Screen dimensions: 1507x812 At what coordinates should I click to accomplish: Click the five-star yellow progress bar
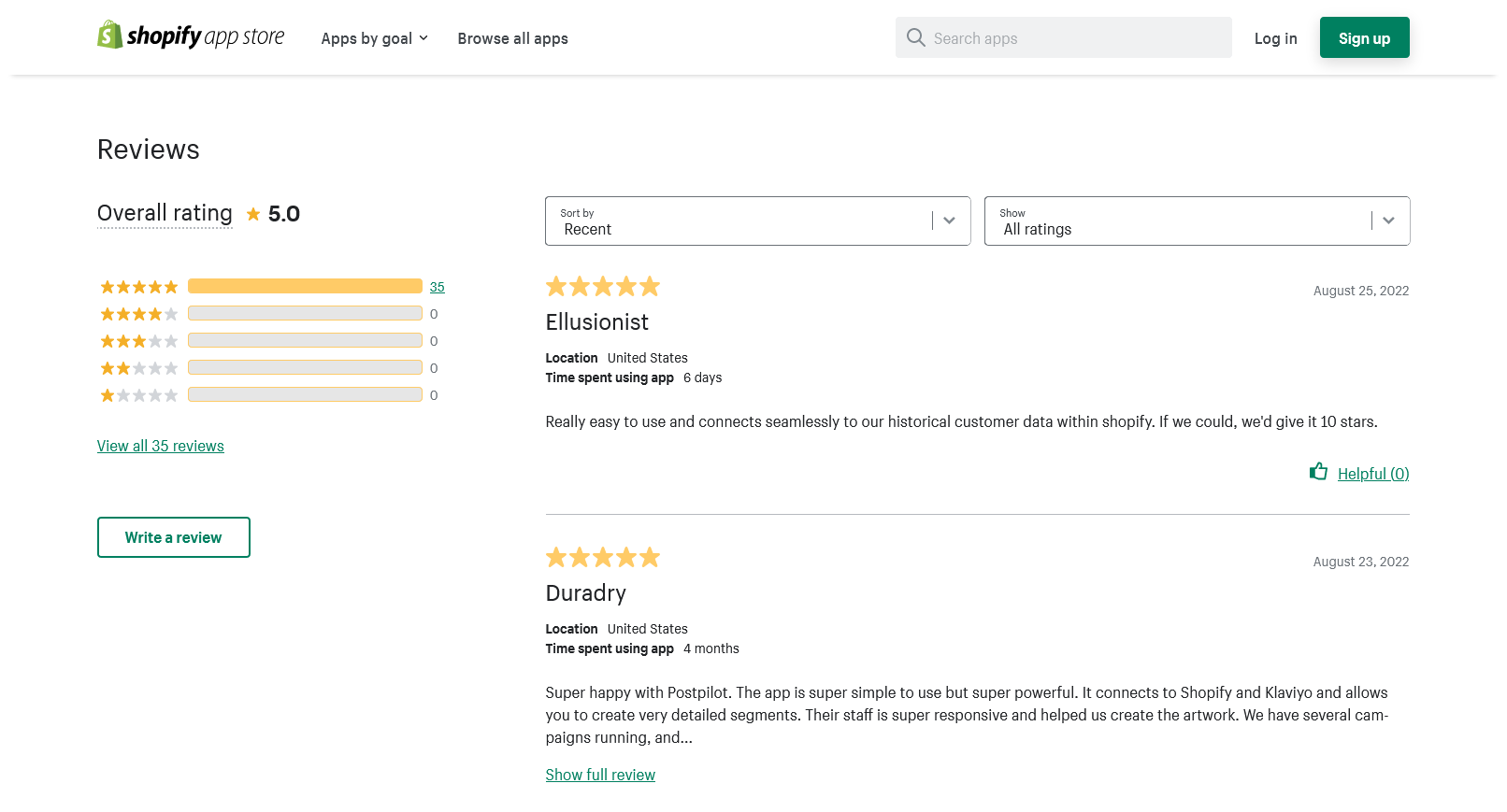point(305,286)
